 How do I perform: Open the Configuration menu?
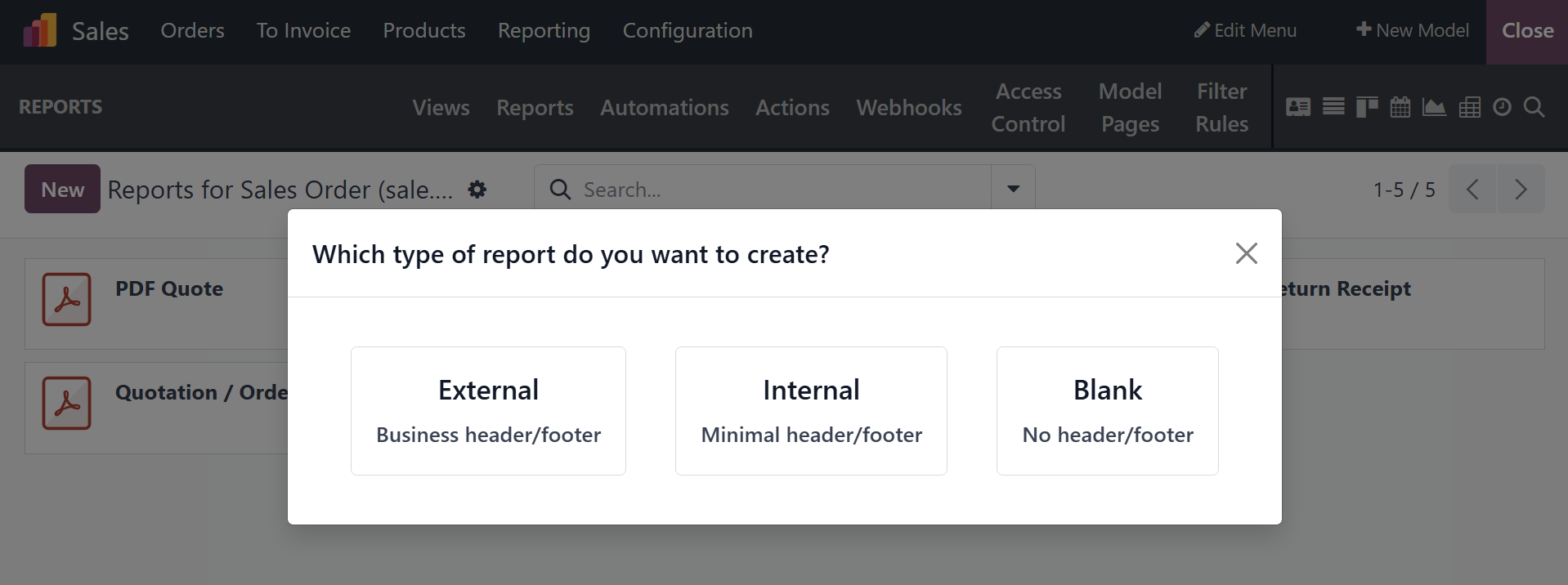tap(687, 31)
